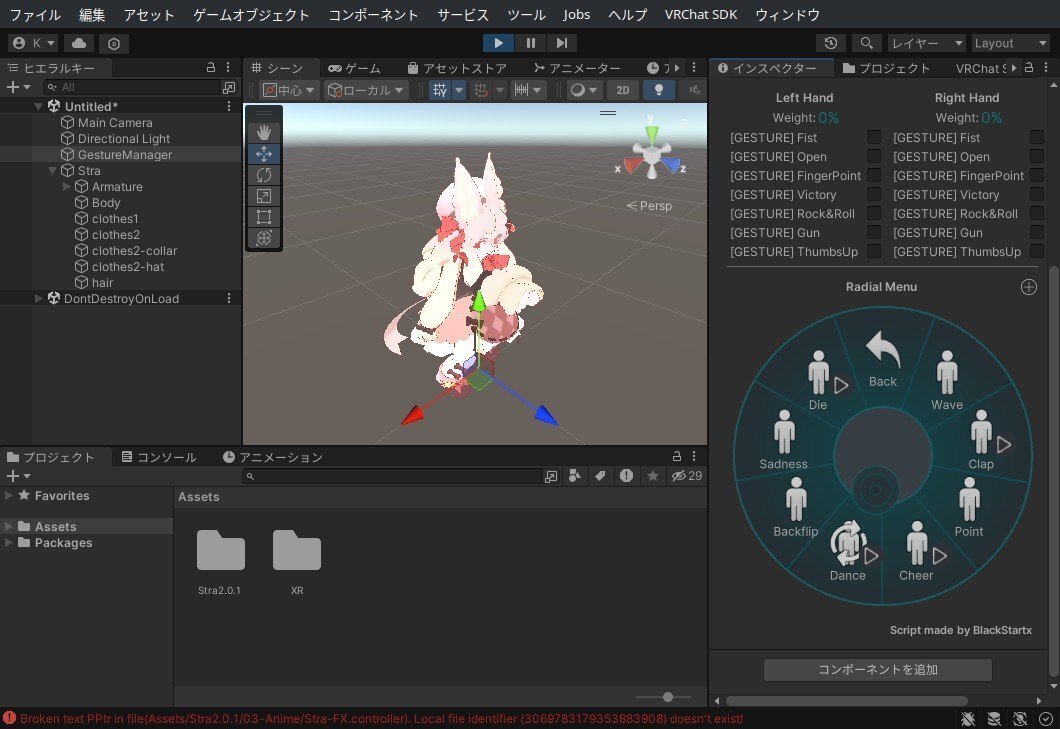
Task: Click the Step frame button
Action: [x=562, y=43]
